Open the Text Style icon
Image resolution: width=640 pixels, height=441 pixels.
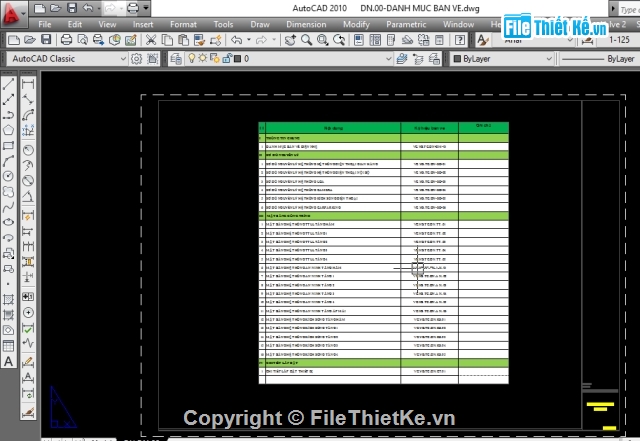tap(482, 40)
